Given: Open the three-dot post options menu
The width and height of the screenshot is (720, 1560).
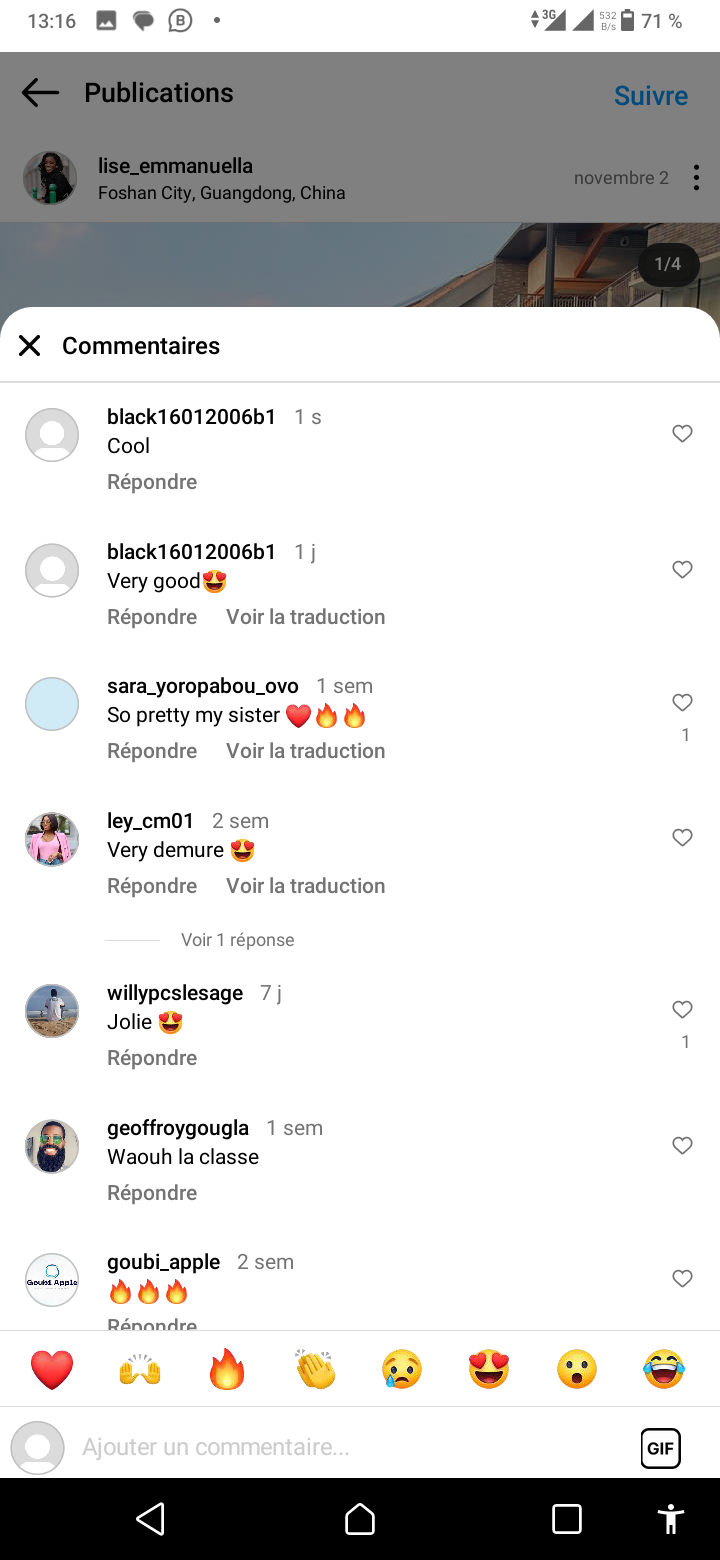Looking at the screenshot, I should tap(696, 178).
